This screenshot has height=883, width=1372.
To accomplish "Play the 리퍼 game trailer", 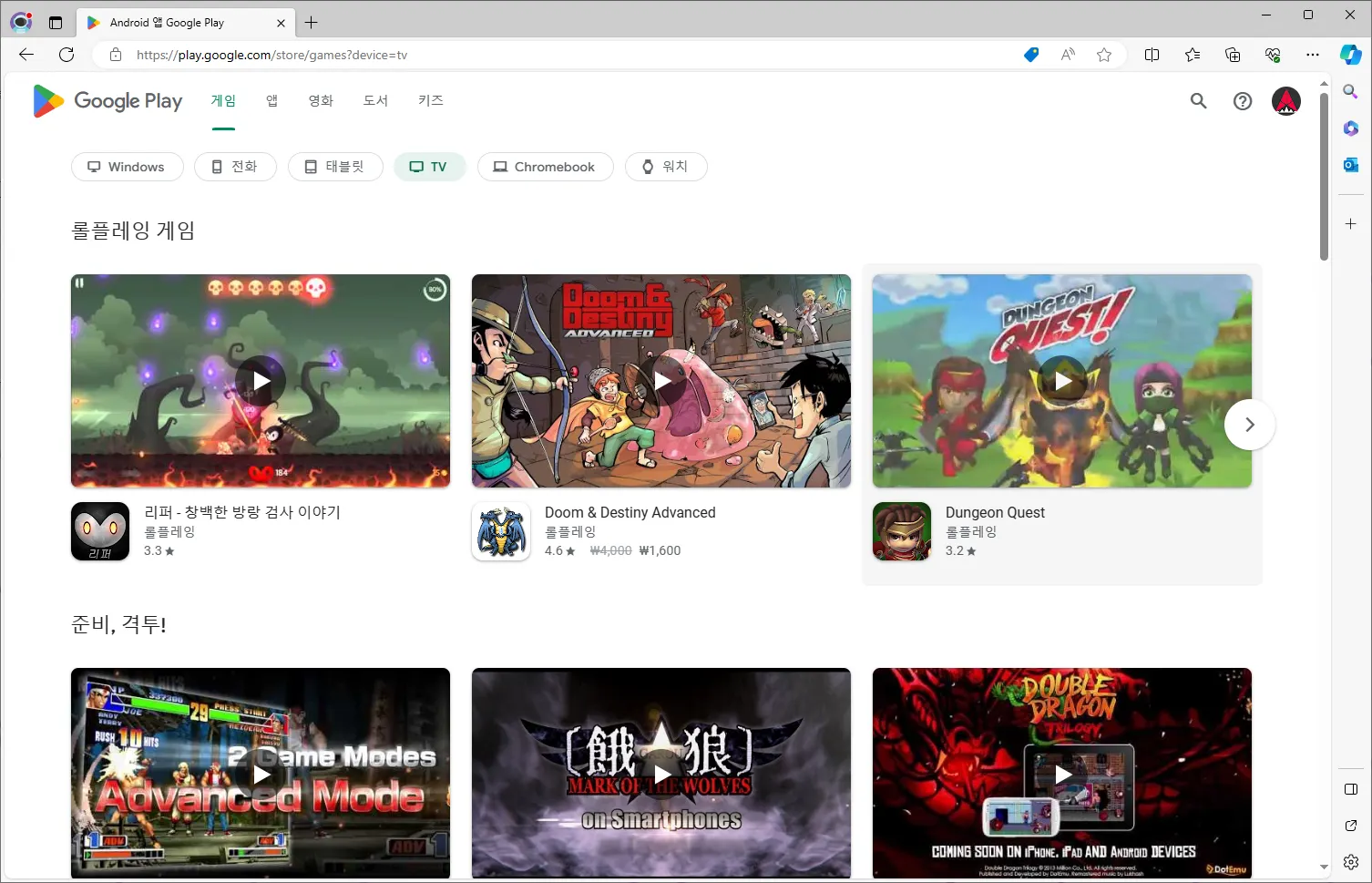I will click(261, 381).
